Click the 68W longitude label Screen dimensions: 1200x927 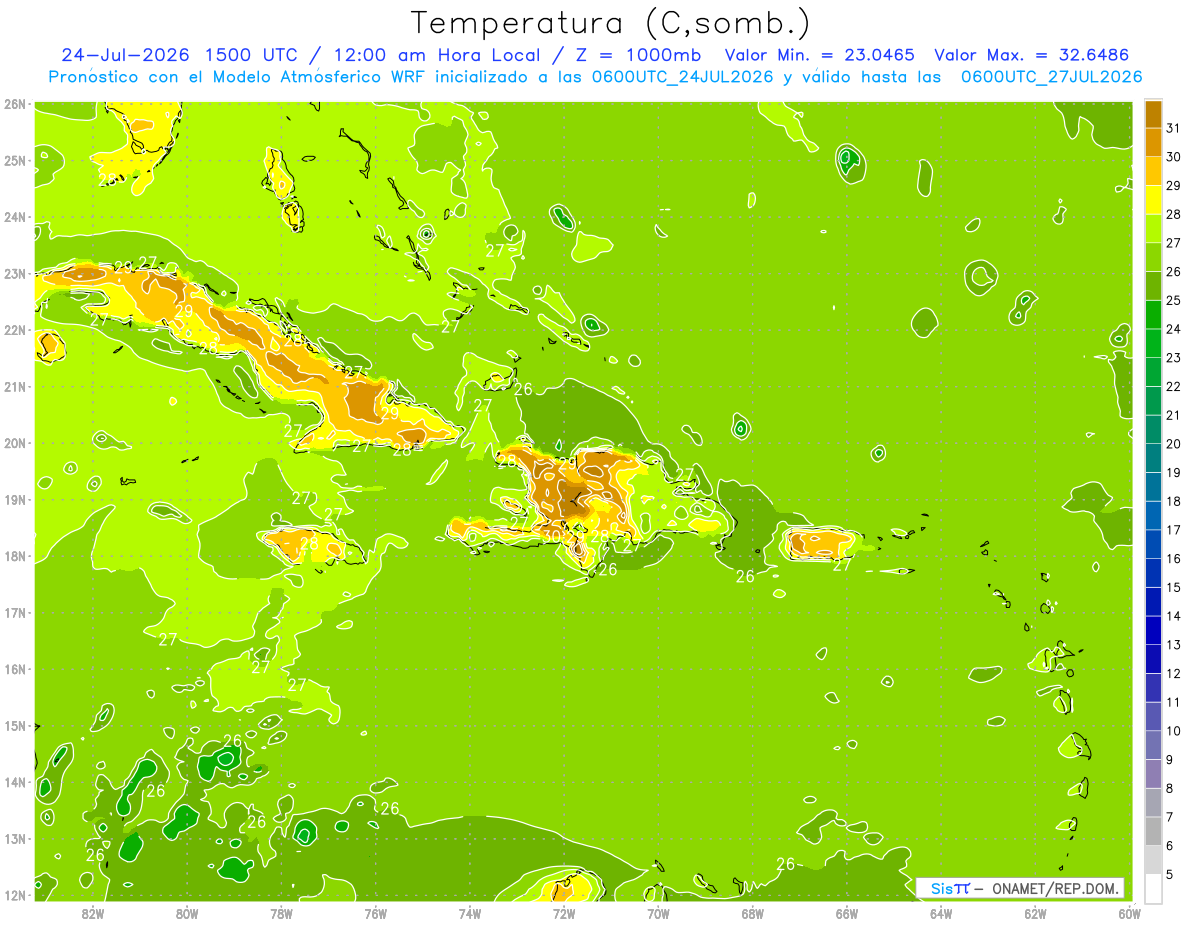coord(752,913)
